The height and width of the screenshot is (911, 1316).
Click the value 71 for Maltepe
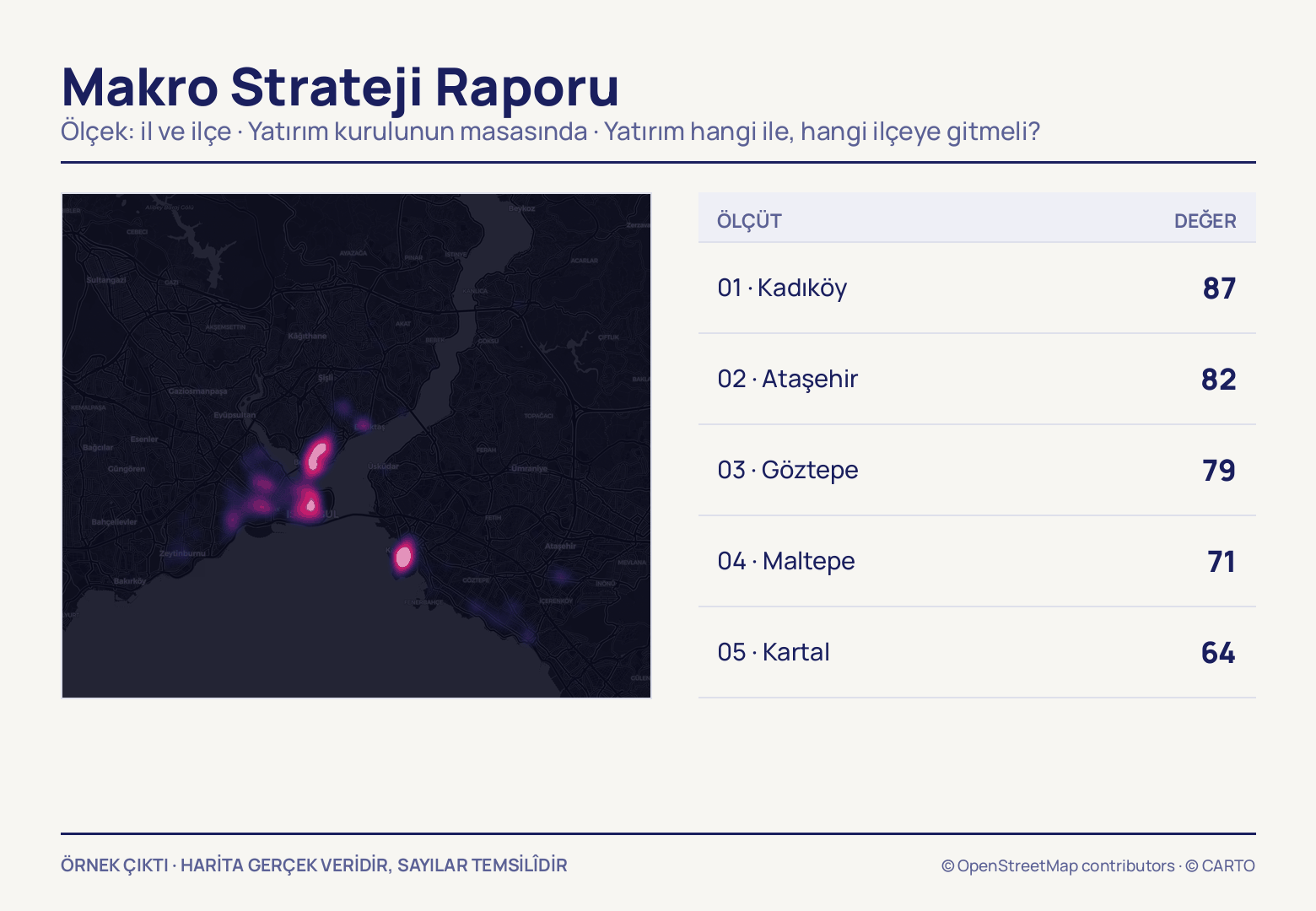1222,562
